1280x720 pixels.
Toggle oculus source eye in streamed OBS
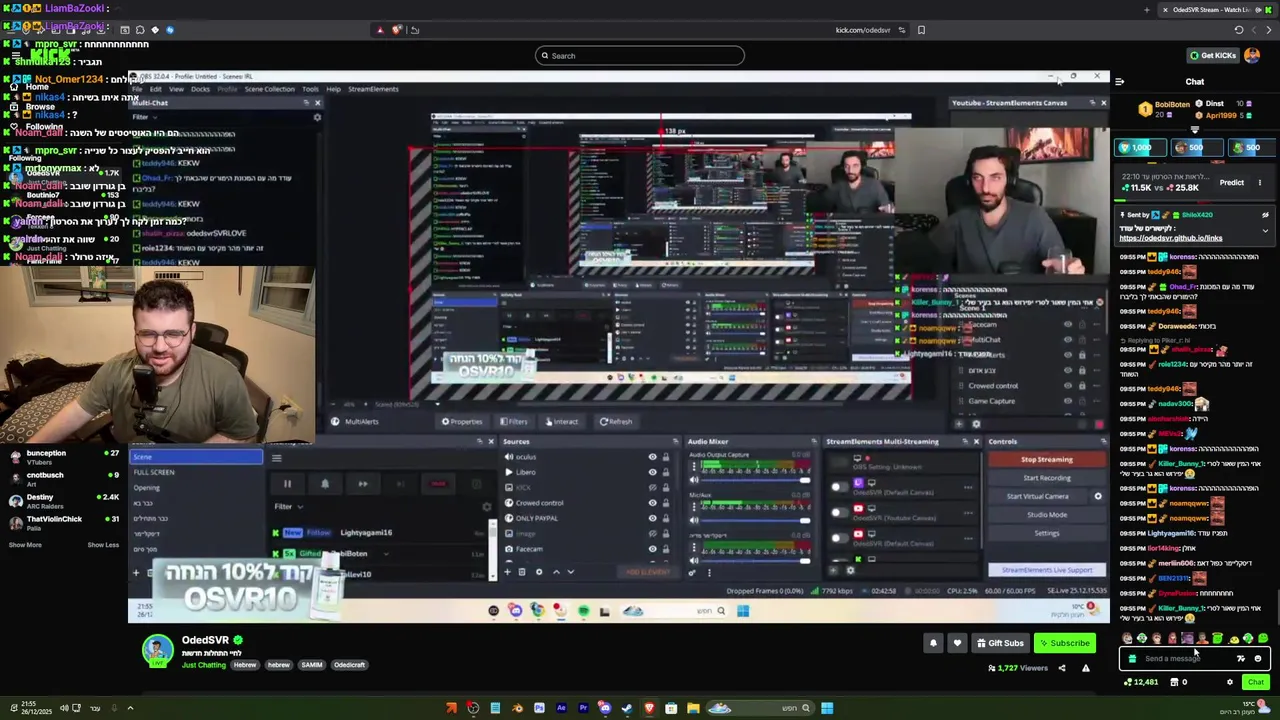point(653,457)
